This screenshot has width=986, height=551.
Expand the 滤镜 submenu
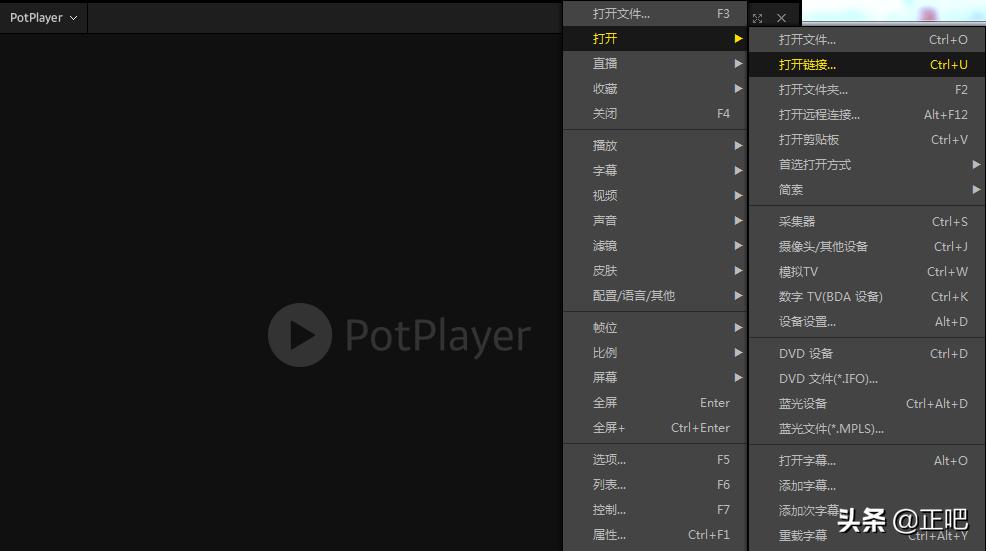click(655, 246)
